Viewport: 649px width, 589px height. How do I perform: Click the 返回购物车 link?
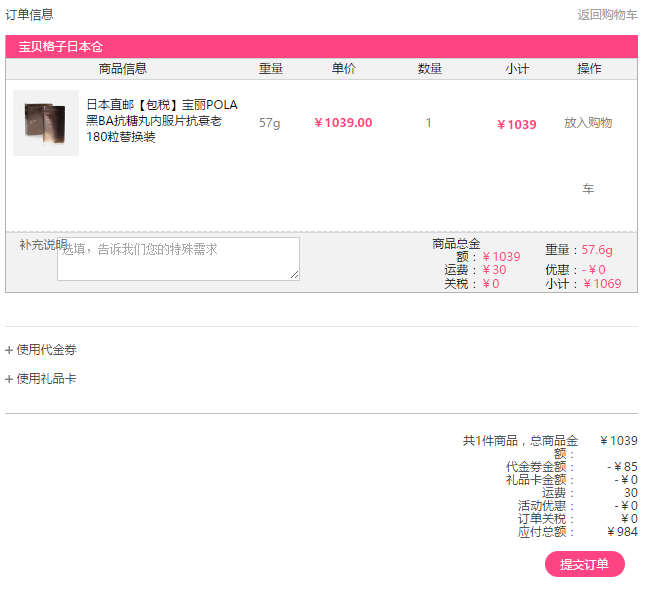click(x=606, y=15)
